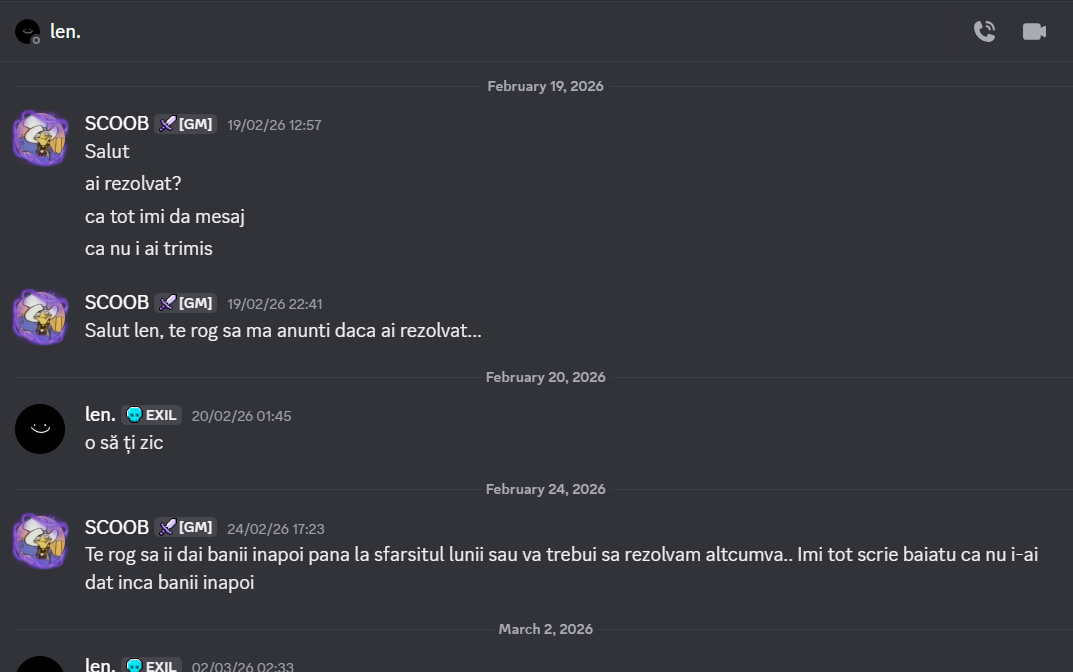Image resolution: width=1073 pixels, height=672 pixels.
Task: Start a video call with len.
Action: coord(1034,31)
